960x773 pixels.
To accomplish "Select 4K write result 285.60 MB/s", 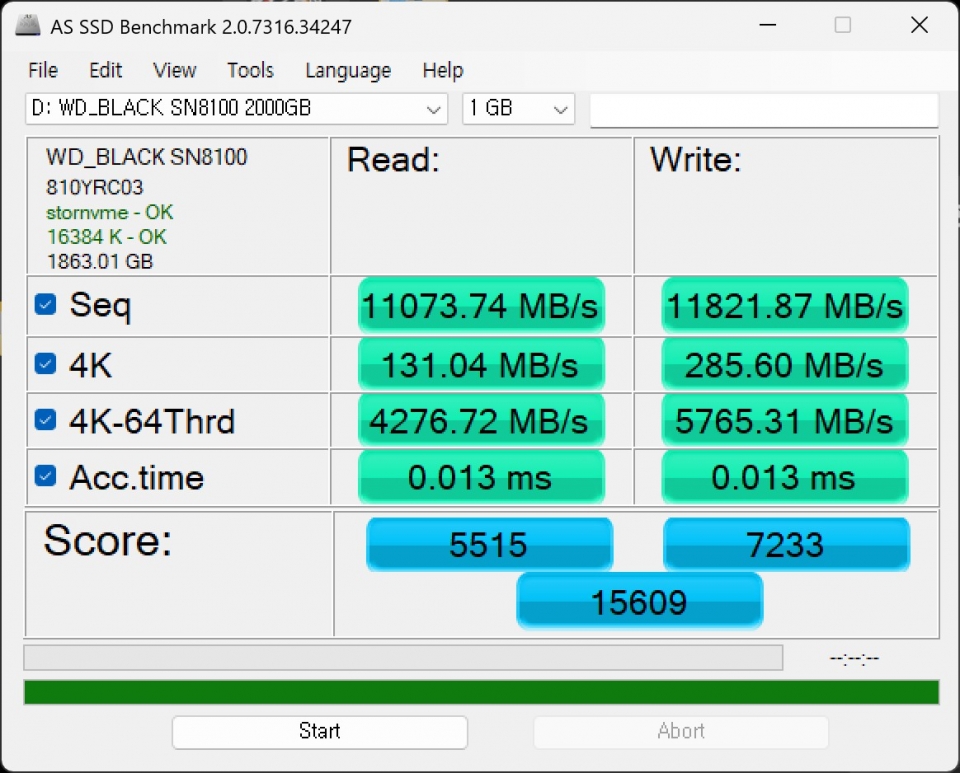I will [x=785, y=365].
